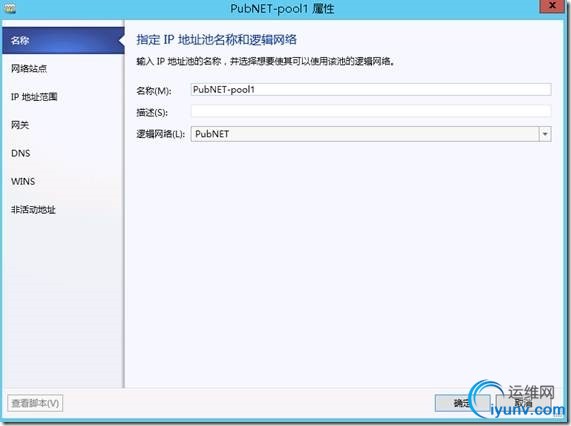Click the PubNET value in 逻辑网络 combo box

tap(212, 134)
